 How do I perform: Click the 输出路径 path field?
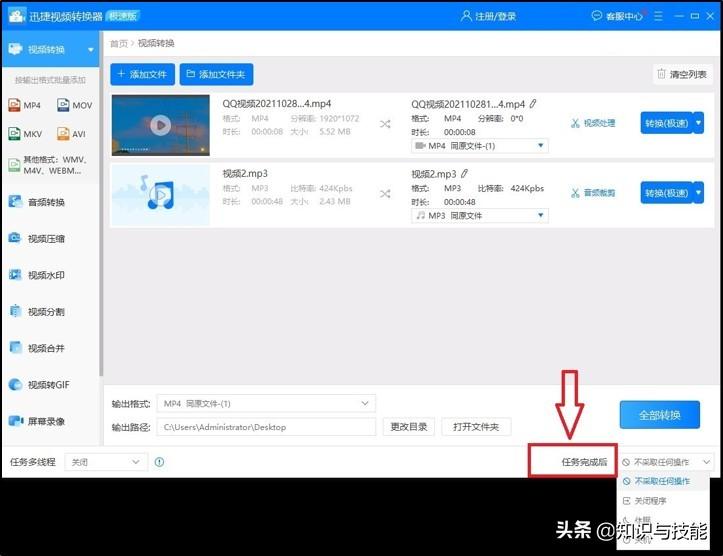point(267,427)
